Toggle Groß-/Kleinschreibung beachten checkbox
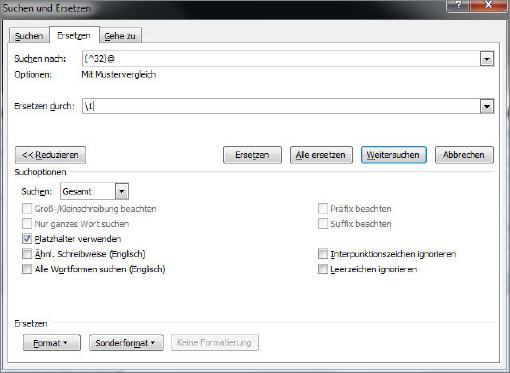 [x=27, y=209]
